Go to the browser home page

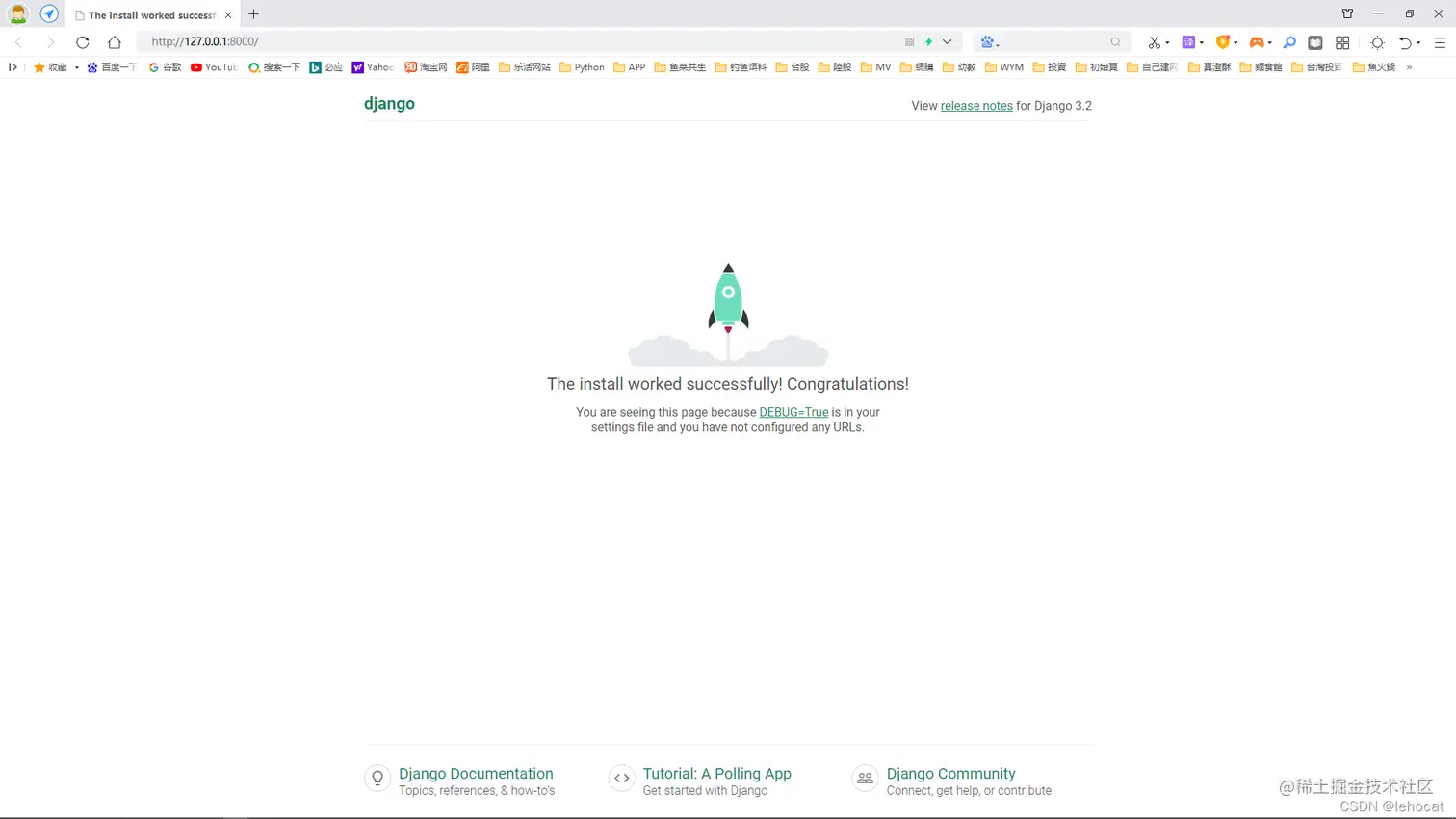tap(115, 42)
